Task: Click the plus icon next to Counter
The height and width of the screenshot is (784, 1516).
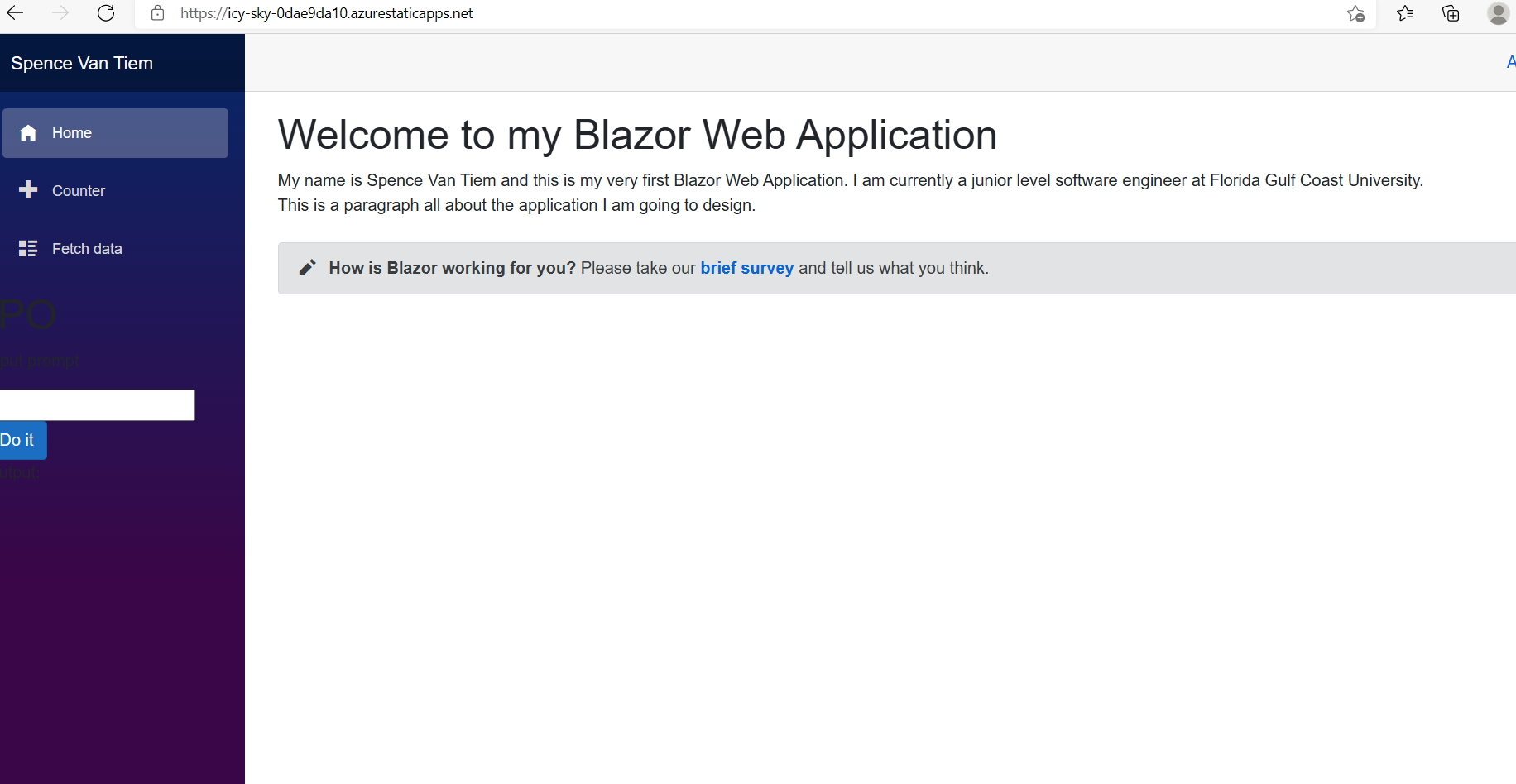Action: click(29, 190)
